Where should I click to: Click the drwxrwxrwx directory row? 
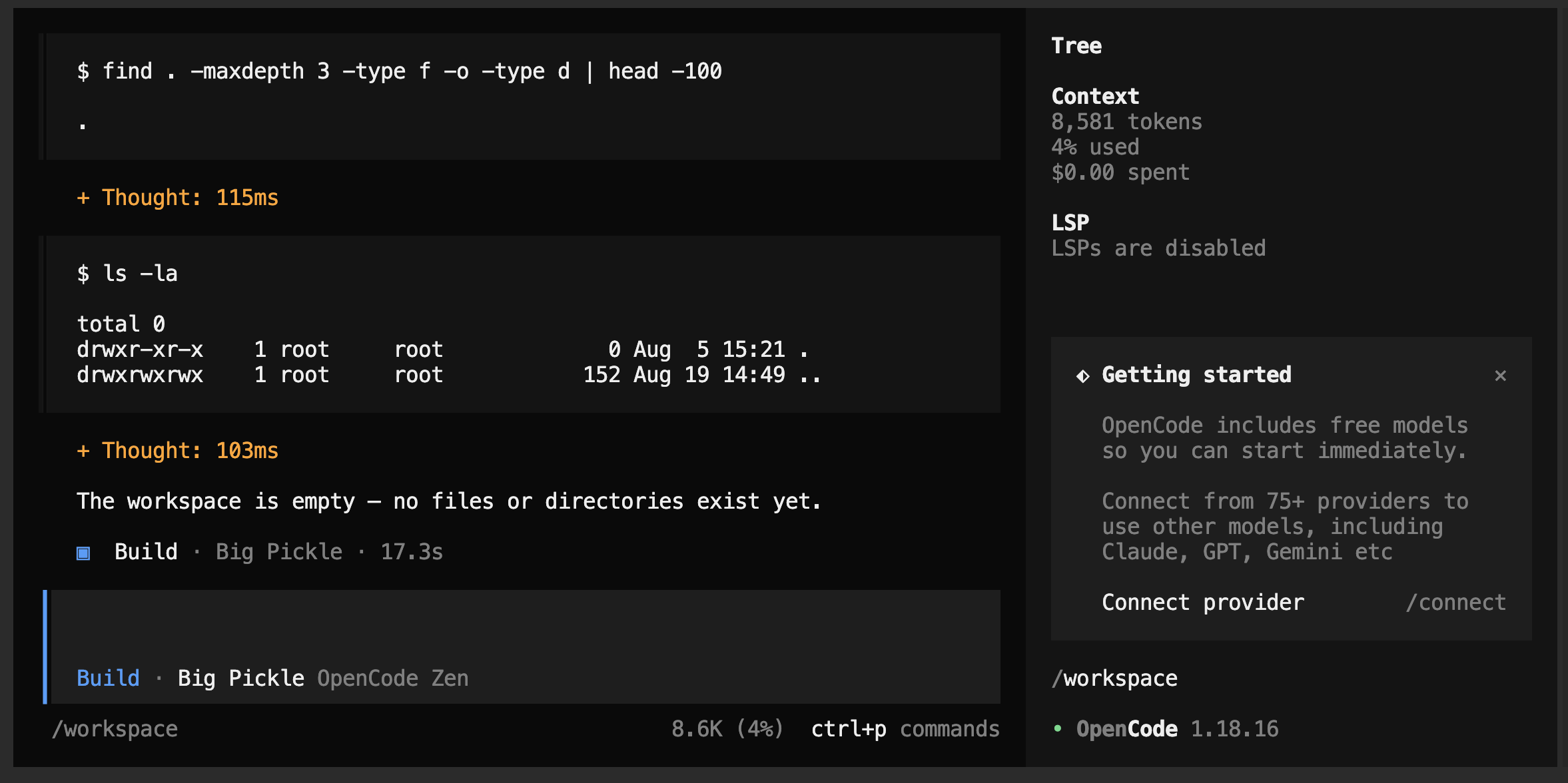pyautogui.click(x=449, y=375)
